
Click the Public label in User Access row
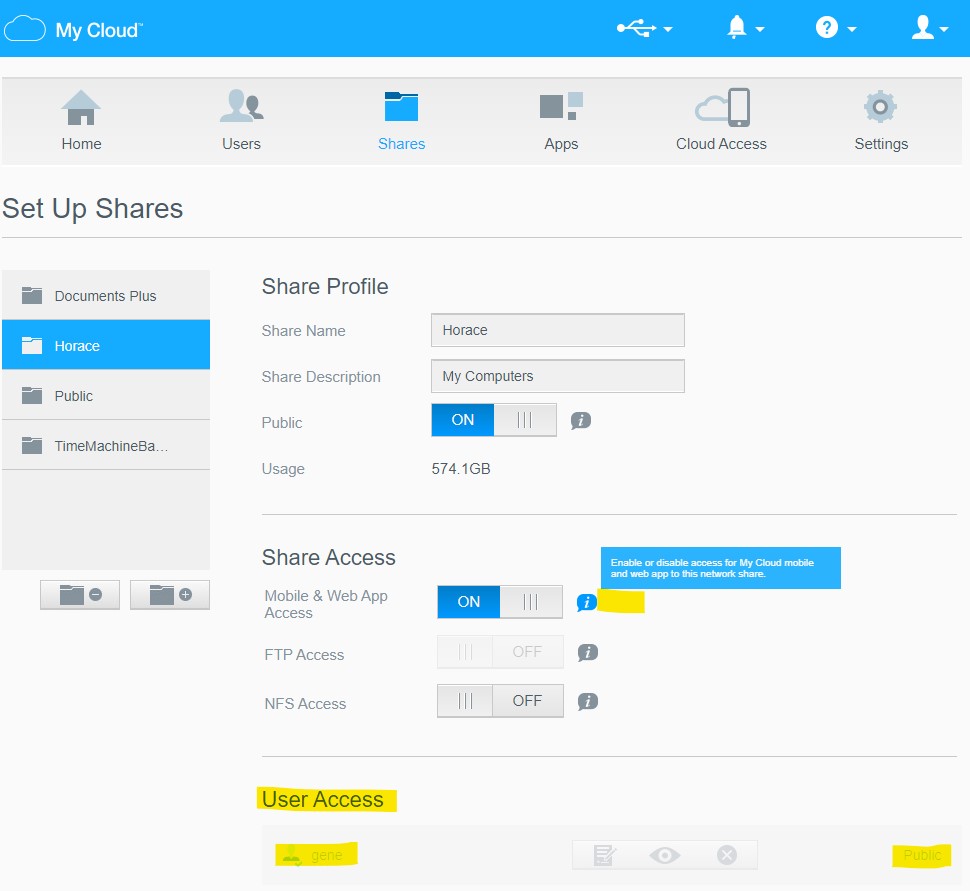tap(922, 855)
